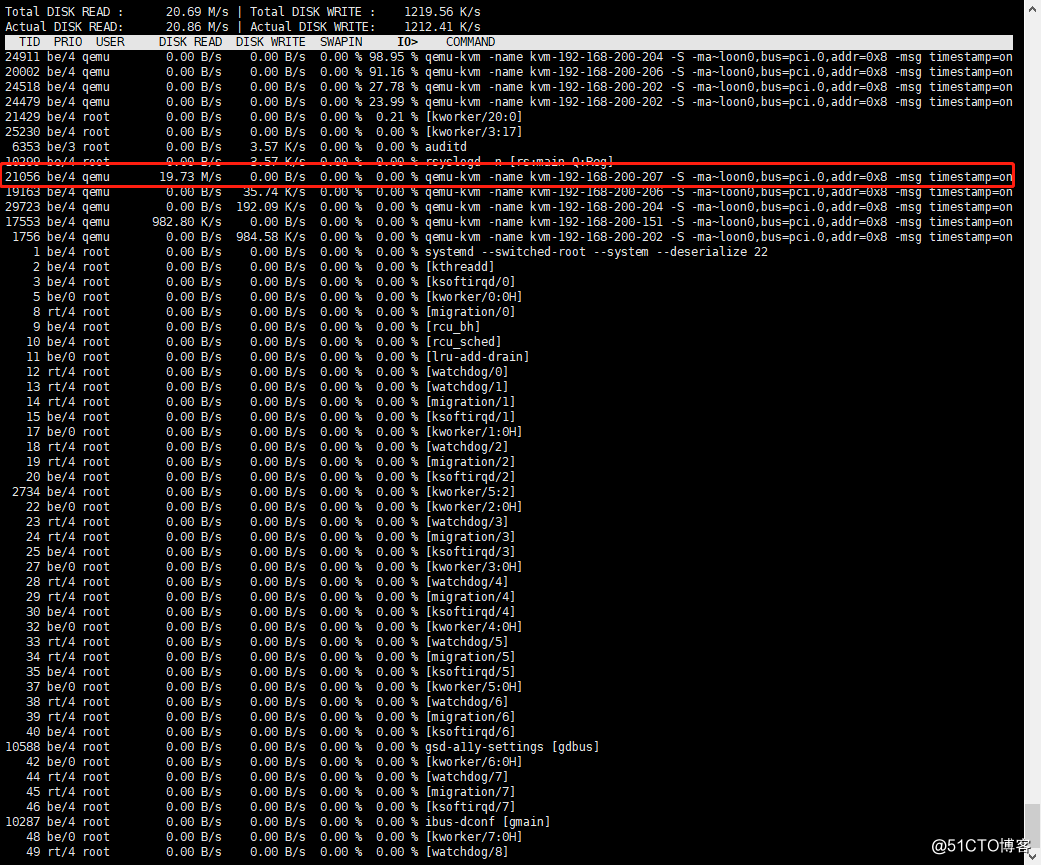This screenshot has height=865, width=1041.
Task: Click the [rcu_bh] command
Action: pyautogui.click(x=453, y=327)
